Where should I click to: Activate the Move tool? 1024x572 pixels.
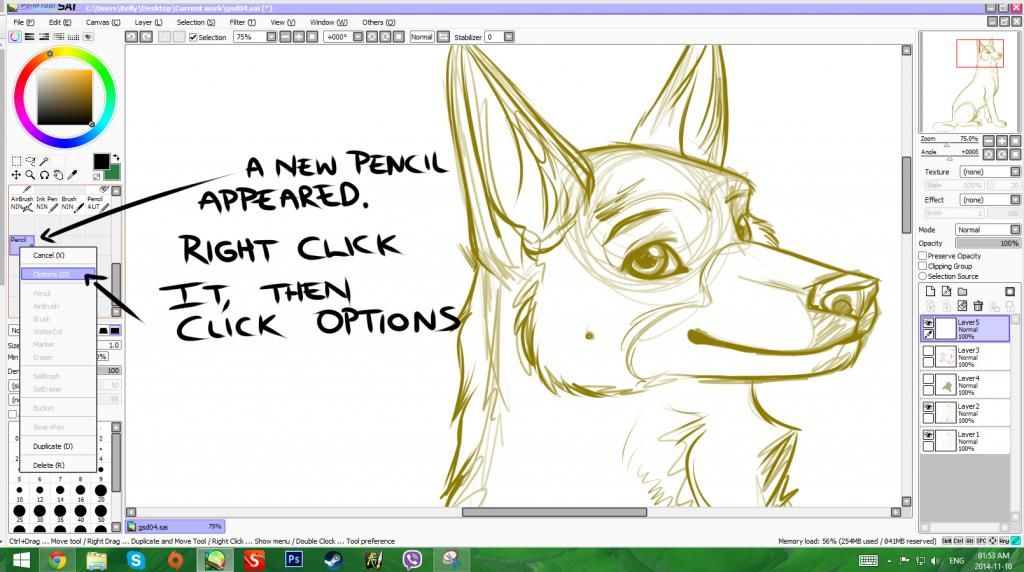tap(17, 175)
